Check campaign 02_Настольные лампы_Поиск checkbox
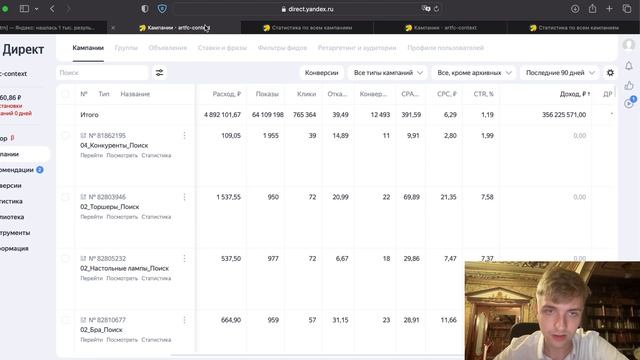The height and width of the screenshot is (360, 640). (x=65, y=259)
